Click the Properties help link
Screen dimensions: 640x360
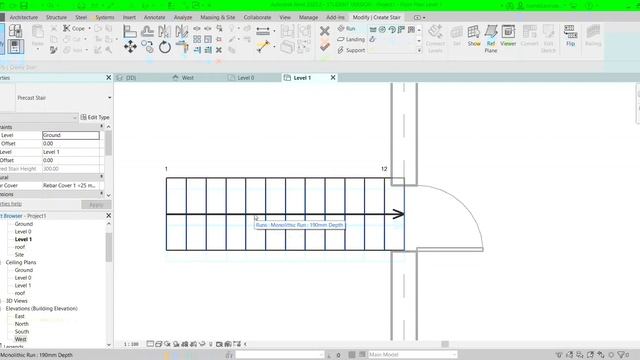[x=11, y=204]
